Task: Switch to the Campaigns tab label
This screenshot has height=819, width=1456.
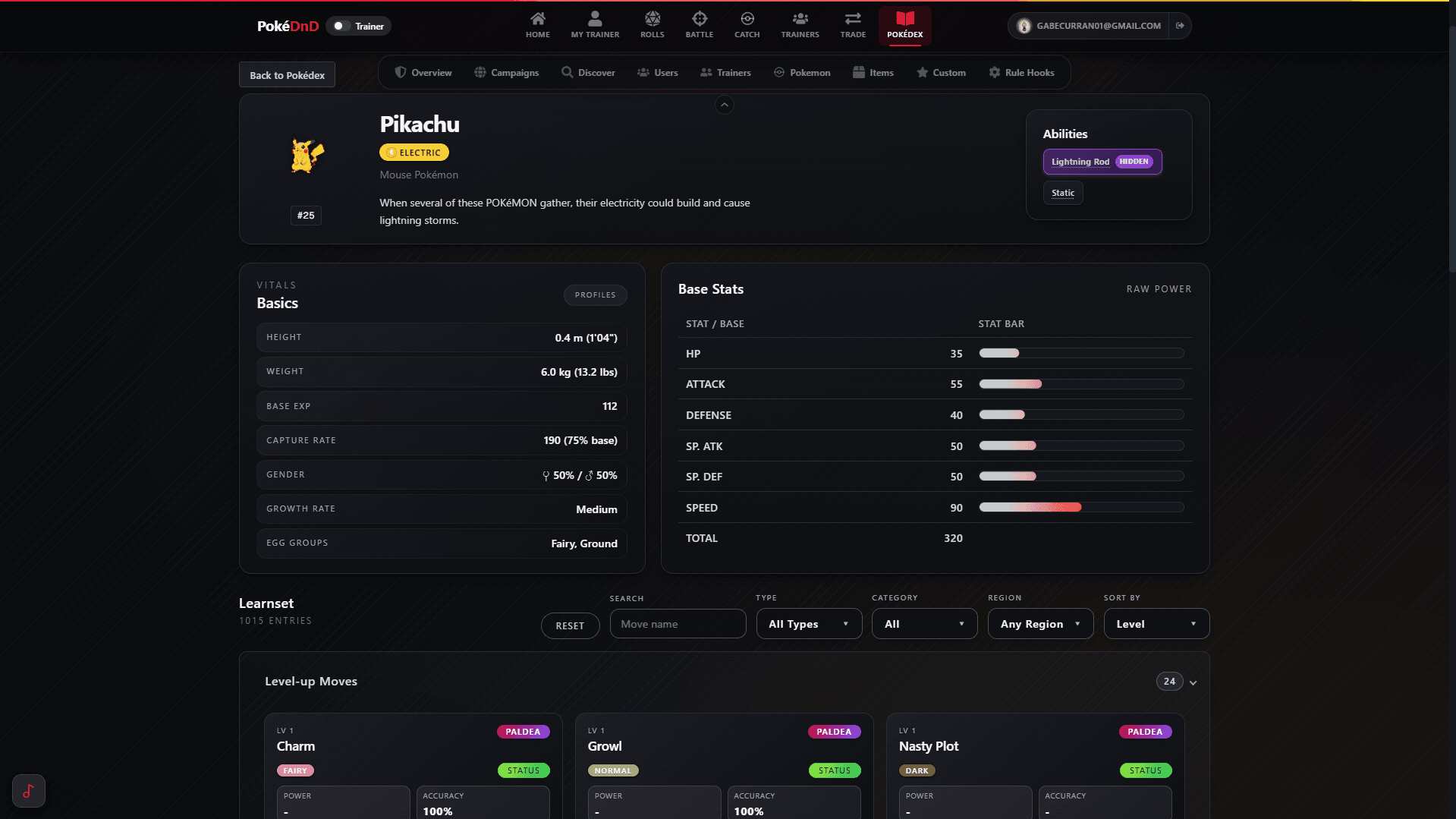Action: coord(515,73)
